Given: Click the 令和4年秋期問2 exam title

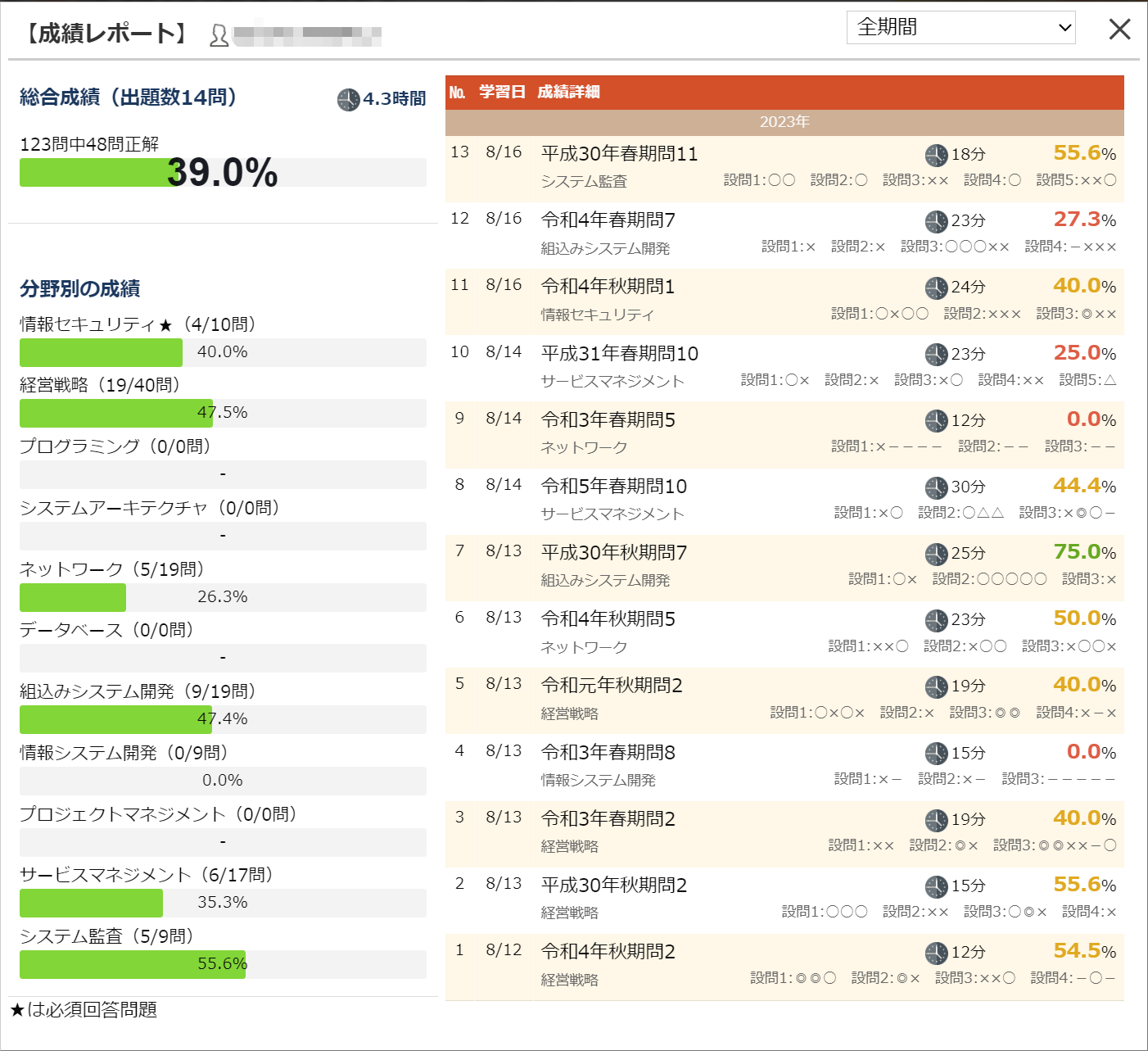Looking at the screenshot, I should [608, 952].
